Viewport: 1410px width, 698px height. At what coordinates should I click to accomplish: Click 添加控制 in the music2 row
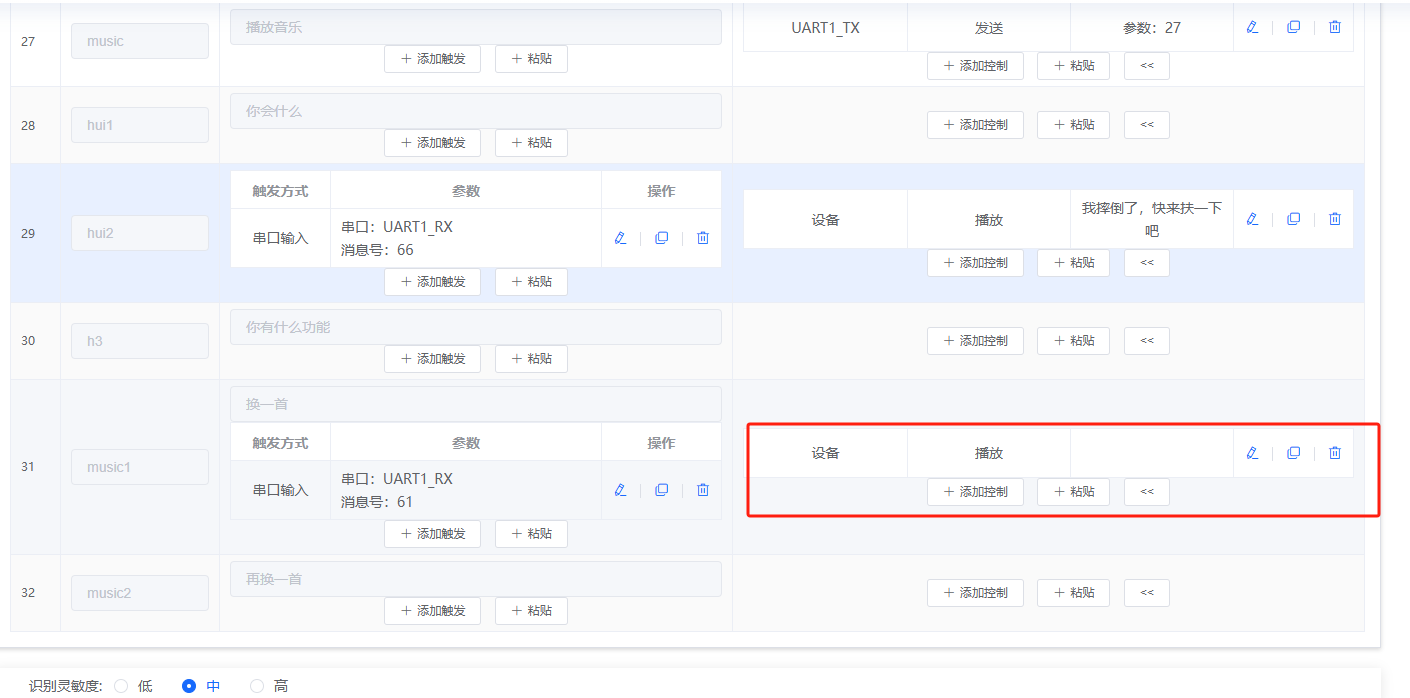(x=975, y=593)
